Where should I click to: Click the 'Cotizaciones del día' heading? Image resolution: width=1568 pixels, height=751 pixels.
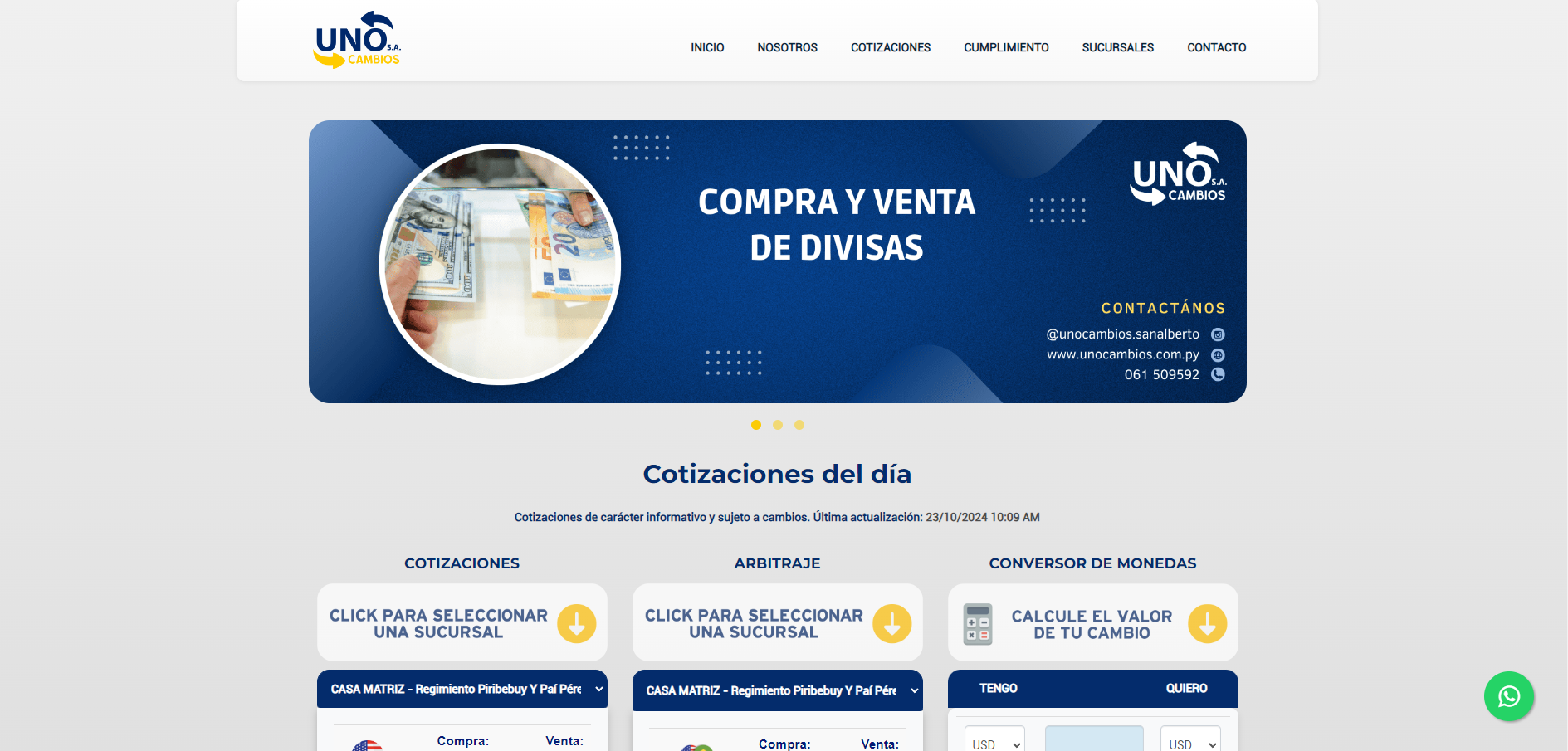[777, 474]
